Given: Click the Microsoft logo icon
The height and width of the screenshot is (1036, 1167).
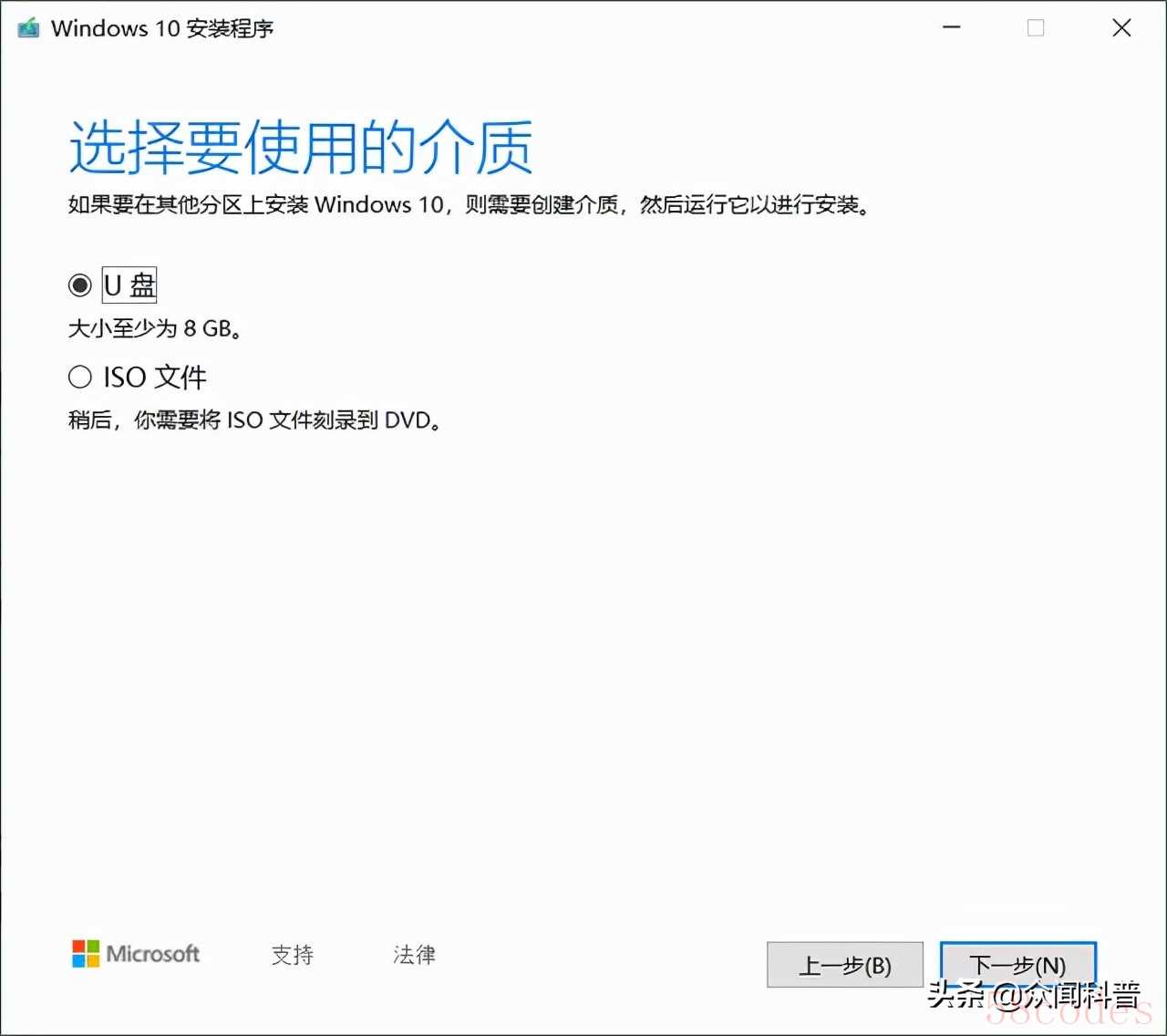Looking at the screenshot, I should coord(86,954).
